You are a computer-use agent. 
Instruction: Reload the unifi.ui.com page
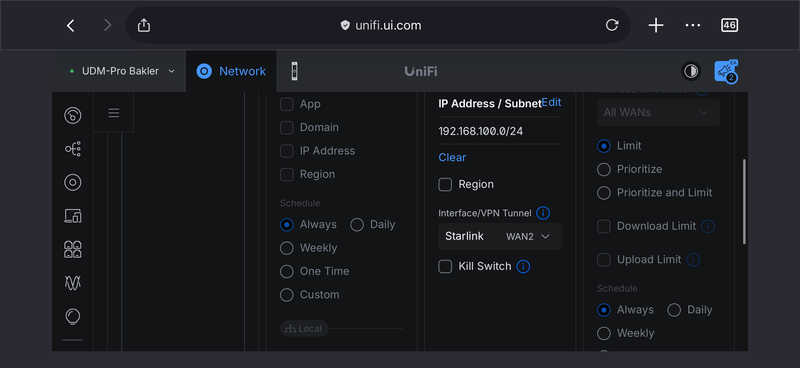coord(612,25)
